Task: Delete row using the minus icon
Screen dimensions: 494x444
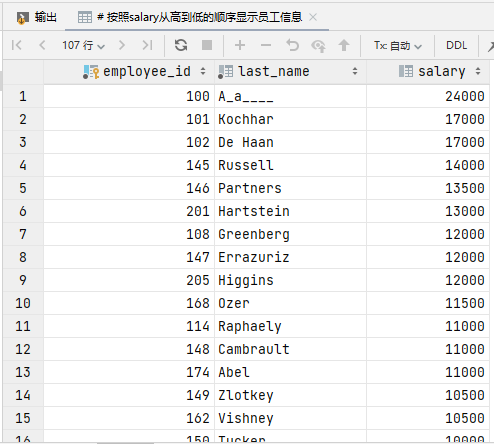Action: pyautogui.click(x=266, y=45)
